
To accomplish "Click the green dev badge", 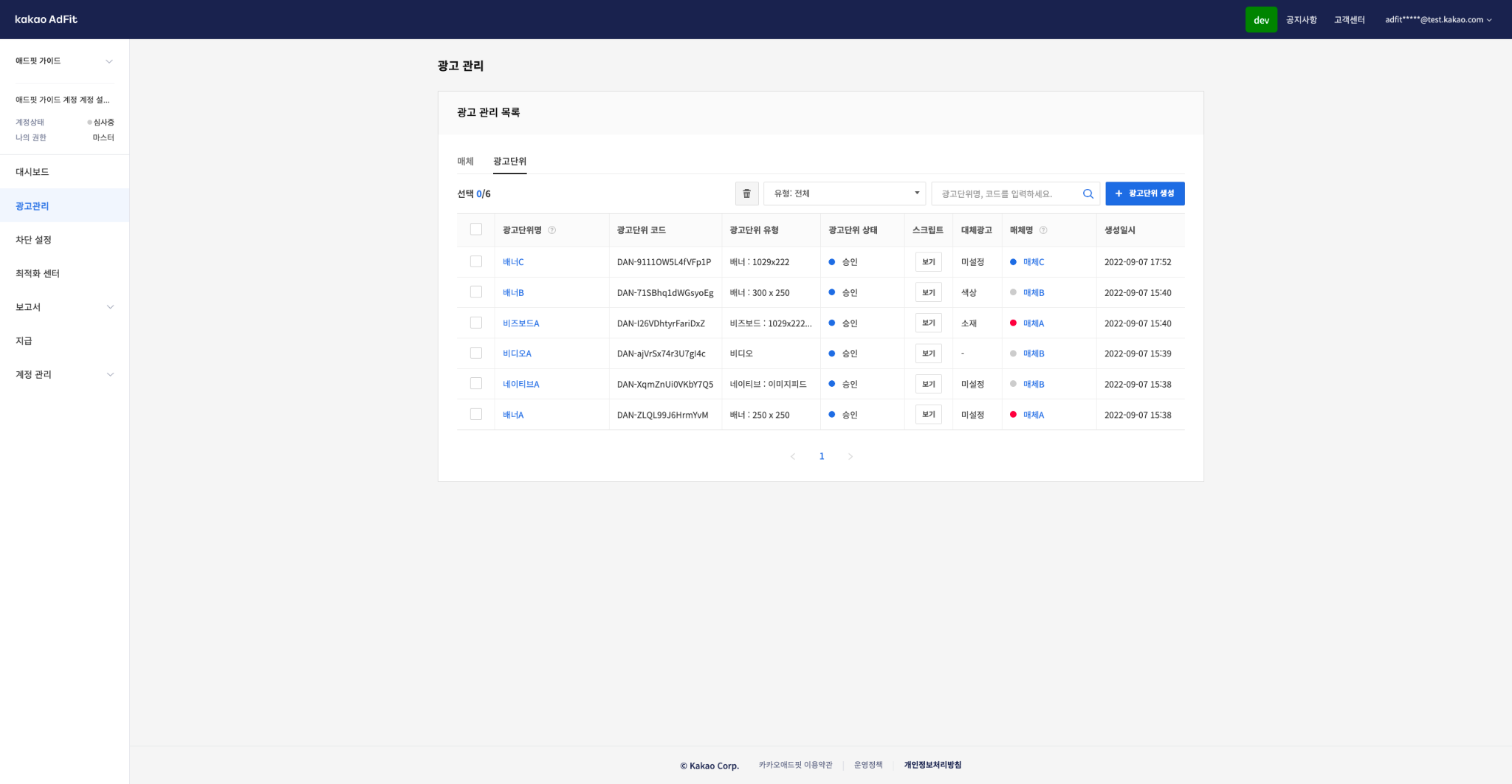I will coord(1260,20).
